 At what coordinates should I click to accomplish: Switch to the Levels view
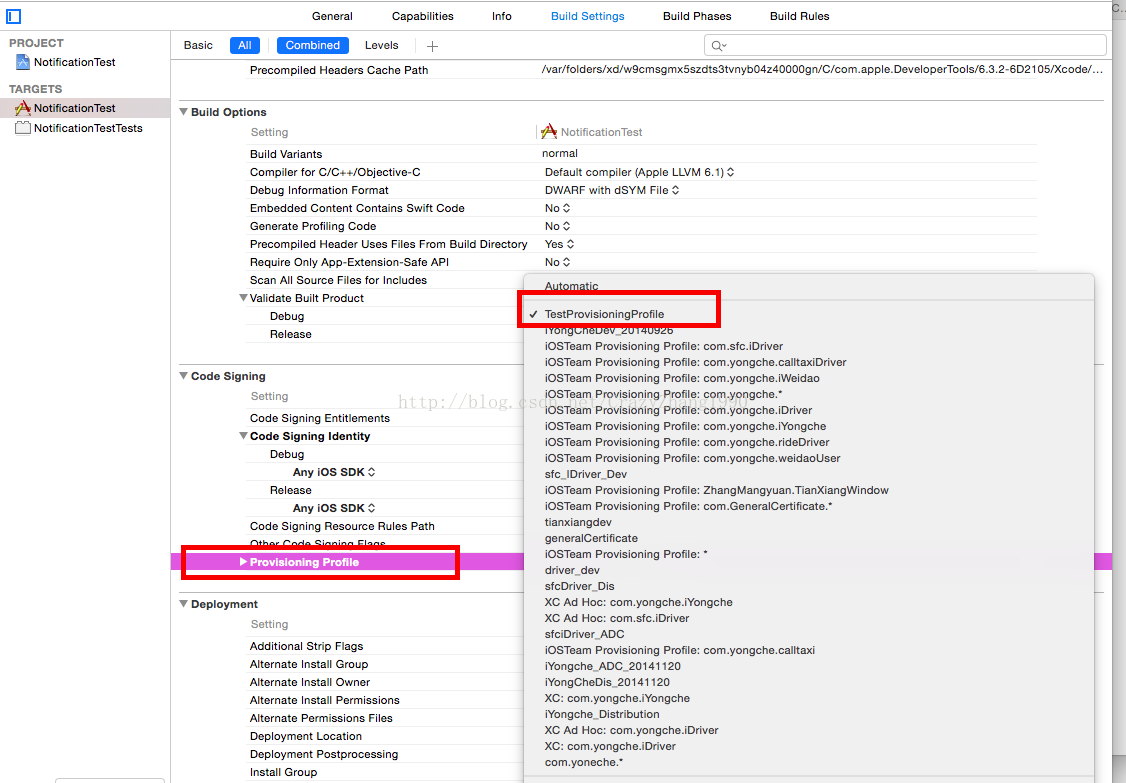click(381, 45)
